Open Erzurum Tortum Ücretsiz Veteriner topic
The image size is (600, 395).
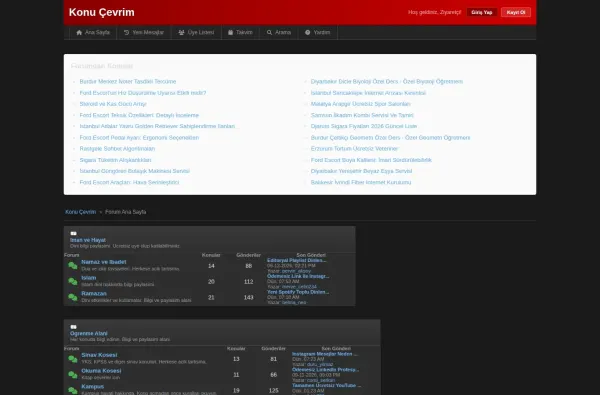[354, 149]
